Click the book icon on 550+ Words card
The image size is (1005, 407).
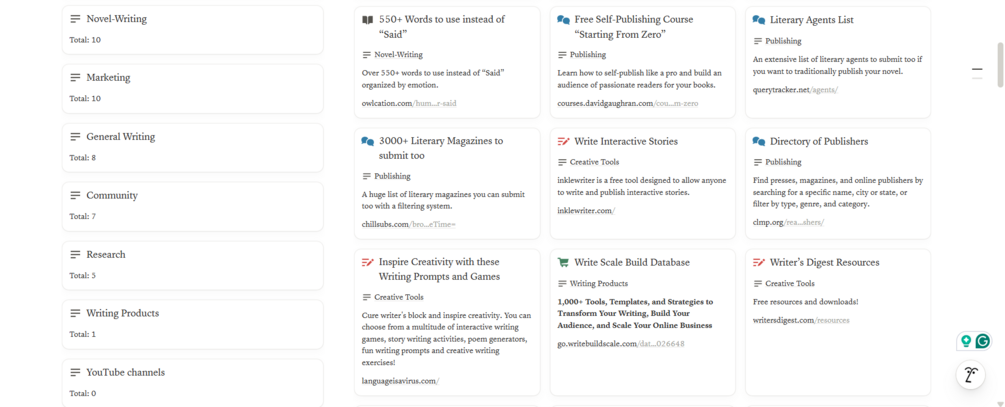click(x=367, y=20)
